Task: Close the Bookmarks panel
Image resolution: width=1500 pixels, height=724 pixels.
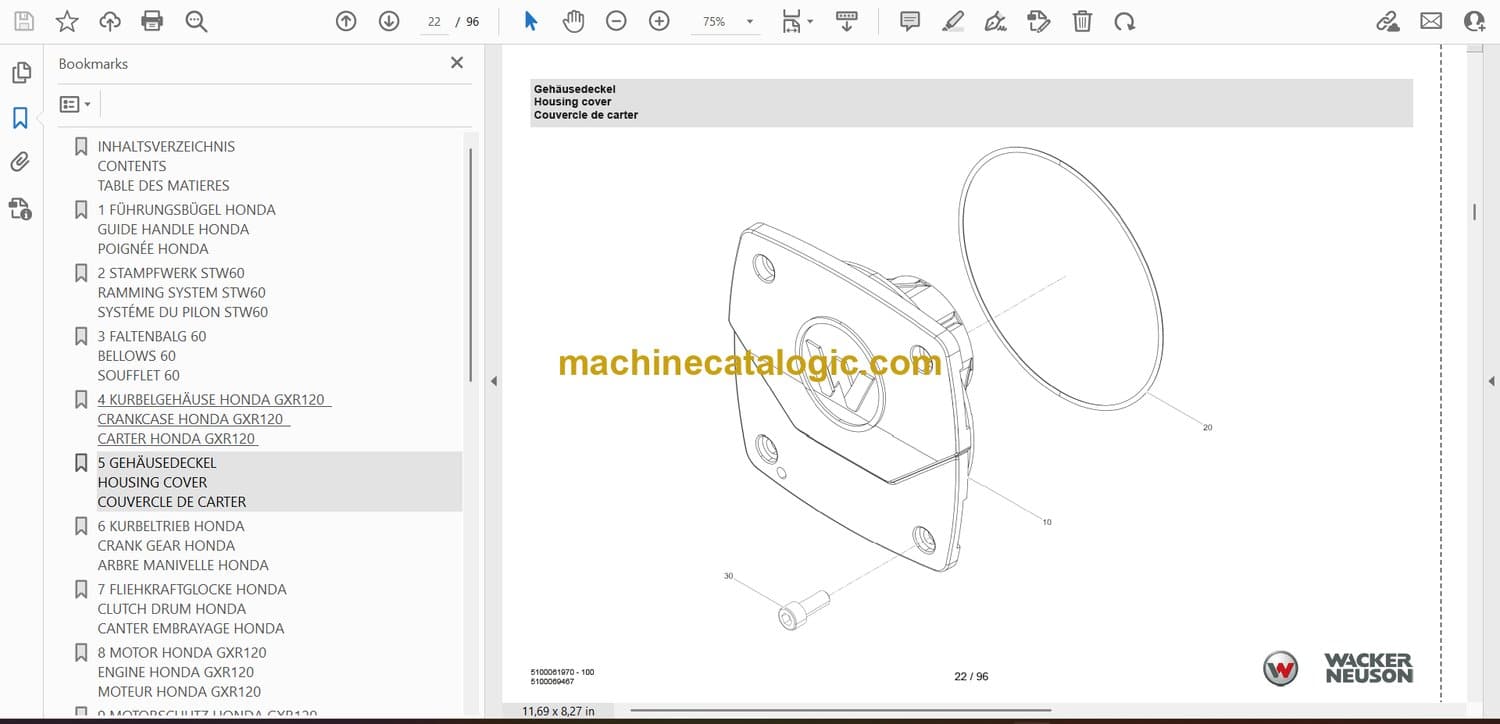Action: (457, 63)
